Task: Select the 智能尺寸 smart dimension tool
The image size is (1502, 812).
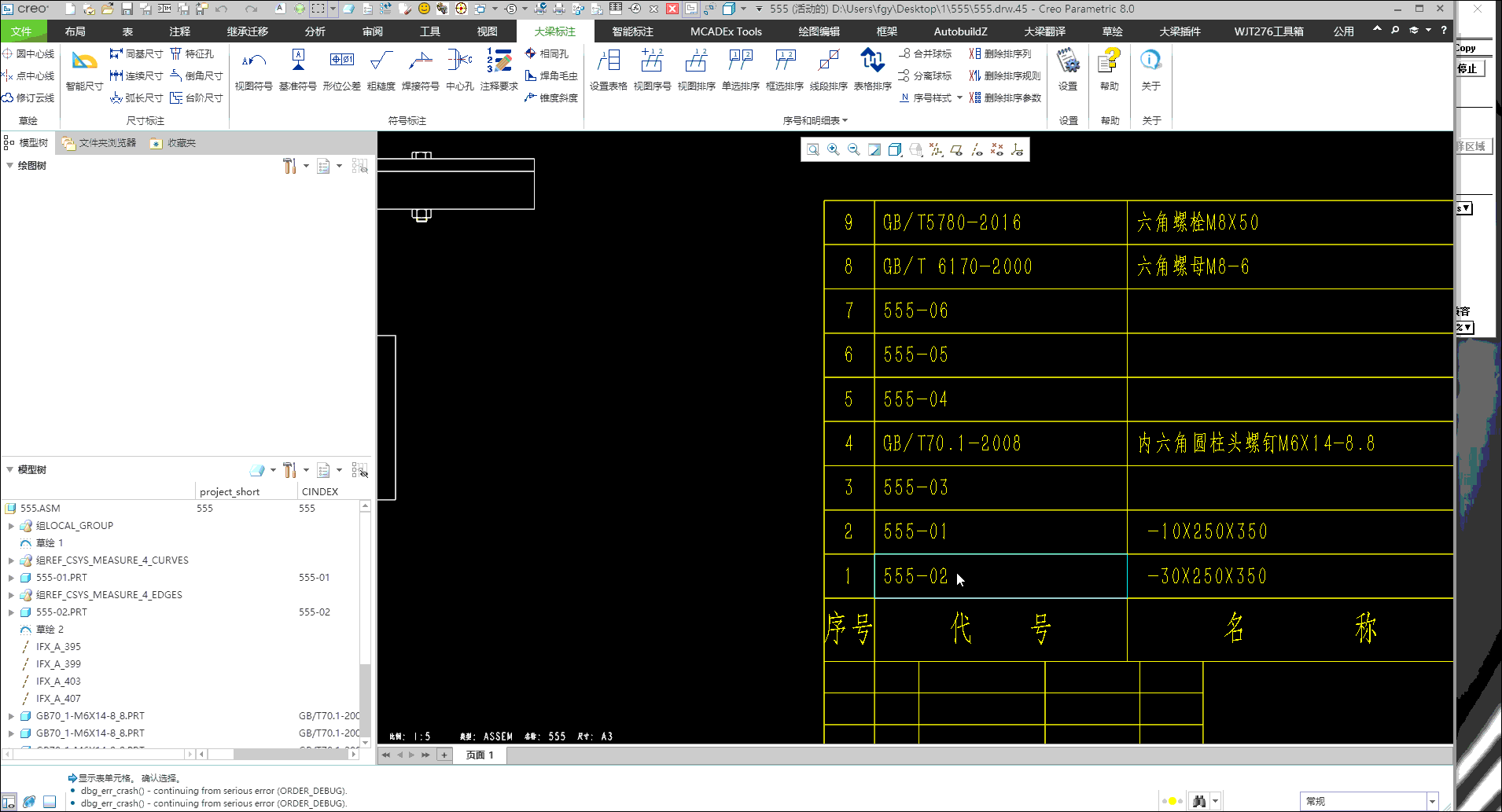Action: click(84, 70)
